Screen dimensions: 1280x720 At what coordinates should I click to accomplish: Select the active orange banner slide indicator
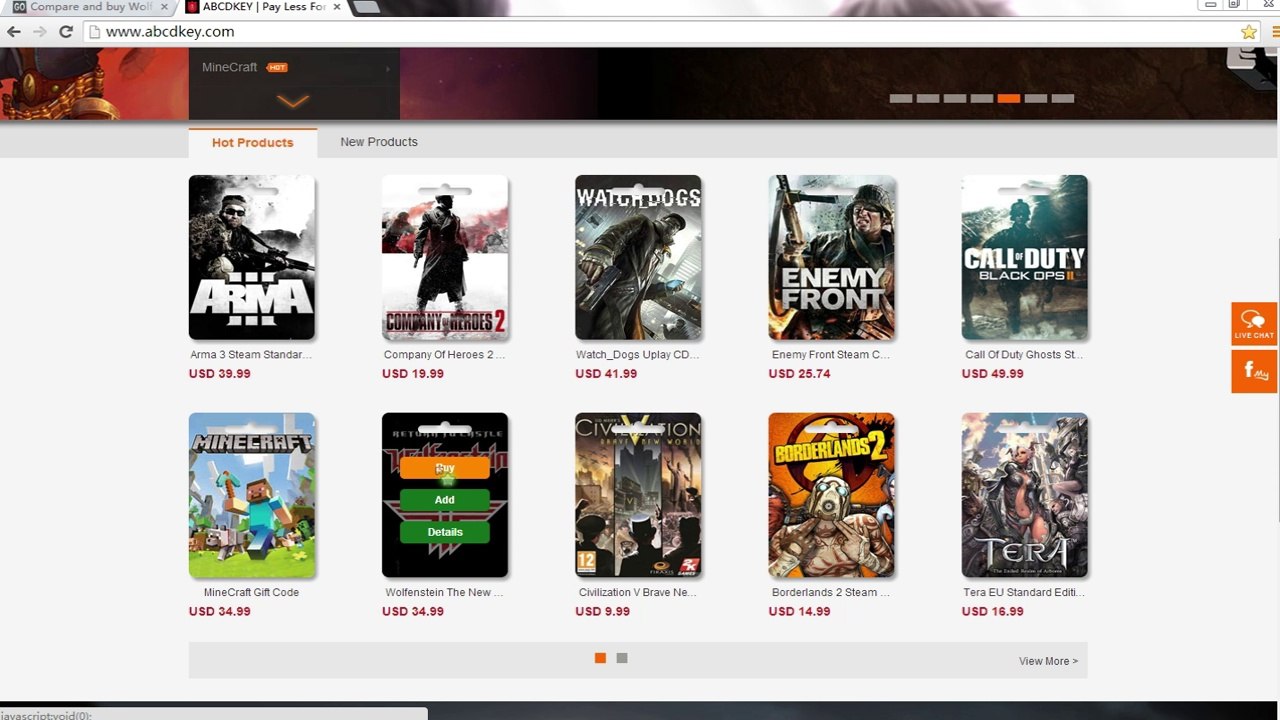tap(1009, 99)
